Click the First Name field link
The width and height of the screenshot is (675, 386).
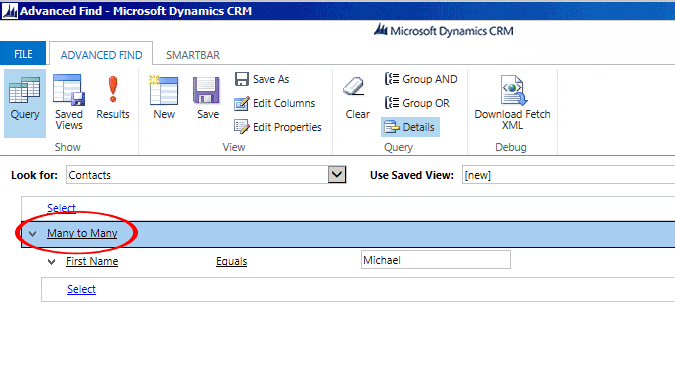92,261
